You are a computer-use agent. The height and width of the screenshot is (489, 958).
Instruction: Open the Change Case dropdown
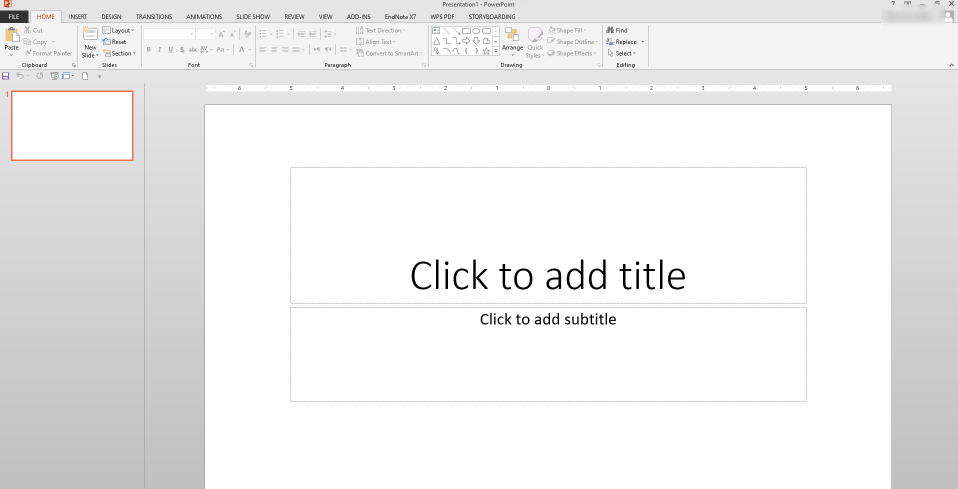click(221, 50)
